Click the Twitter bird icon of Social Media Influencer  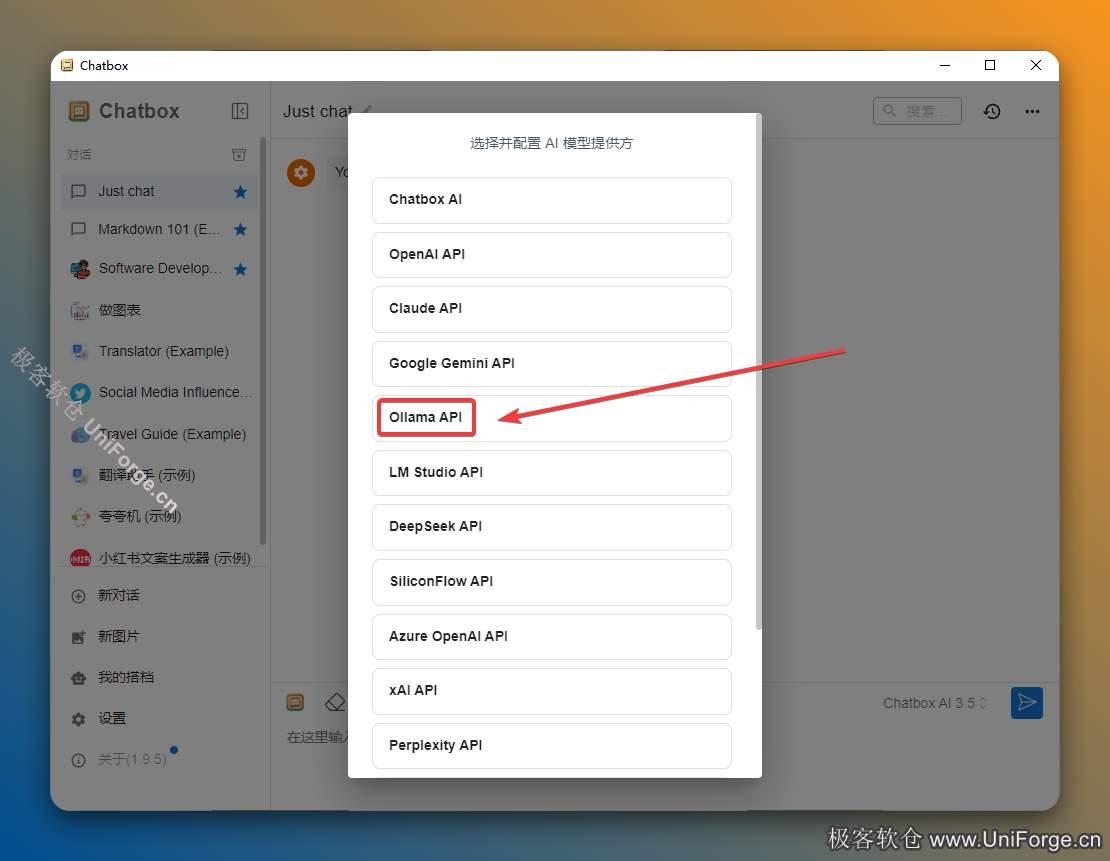[x=80, y=393]
